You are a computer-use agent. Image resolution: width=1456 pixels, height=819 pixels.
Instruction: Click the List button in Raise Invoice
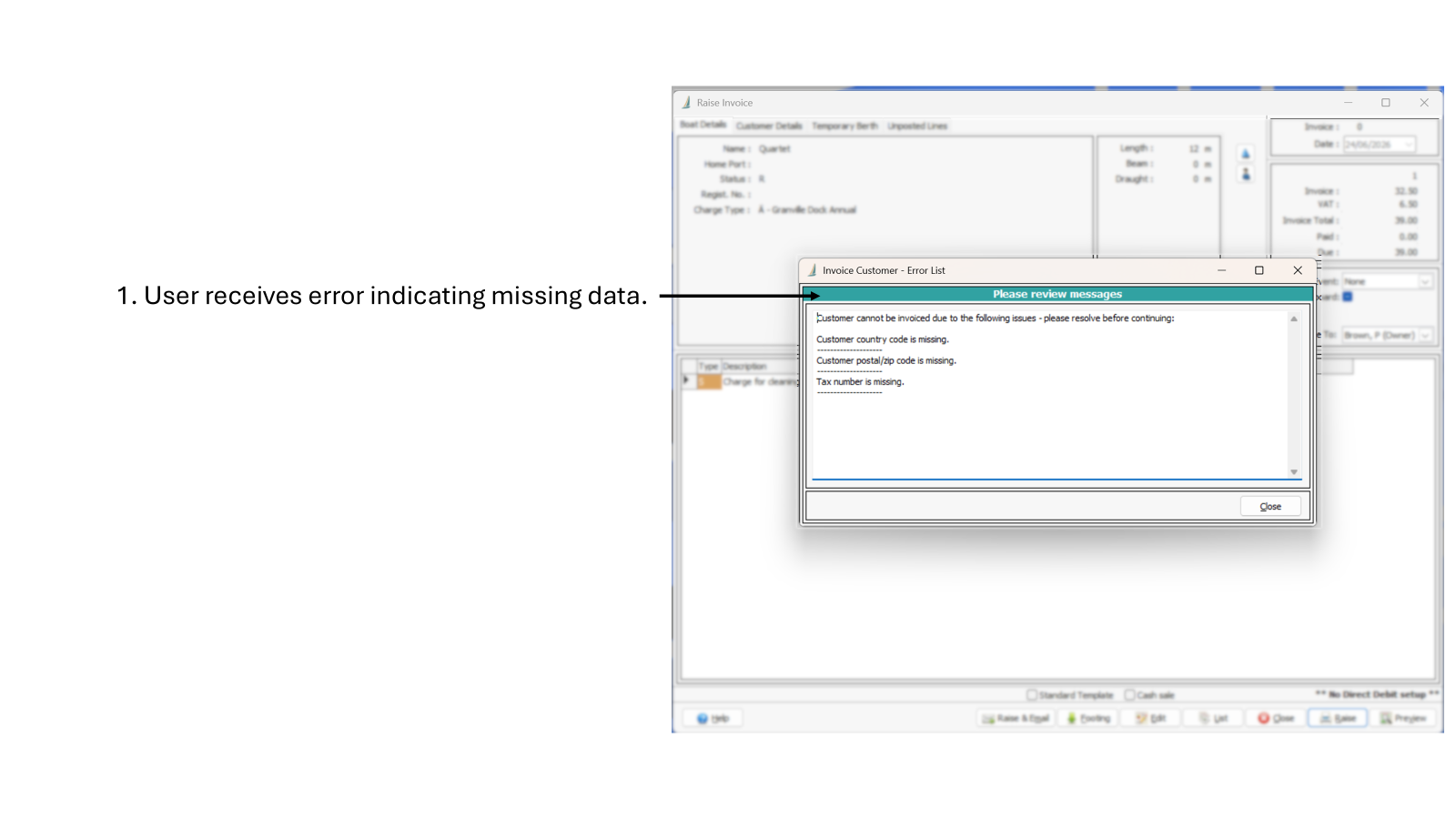point(1213,718)
